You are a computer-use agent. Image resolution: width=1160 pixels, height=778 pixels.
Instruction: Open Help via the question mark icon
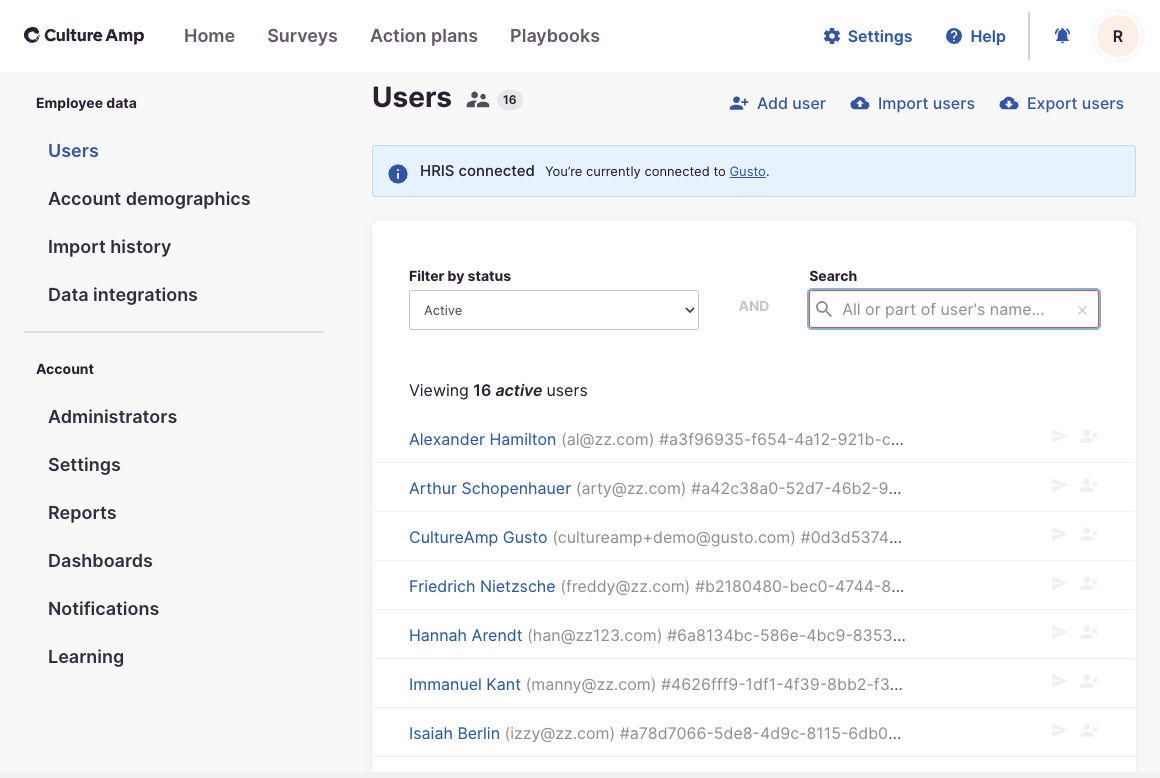954,36
